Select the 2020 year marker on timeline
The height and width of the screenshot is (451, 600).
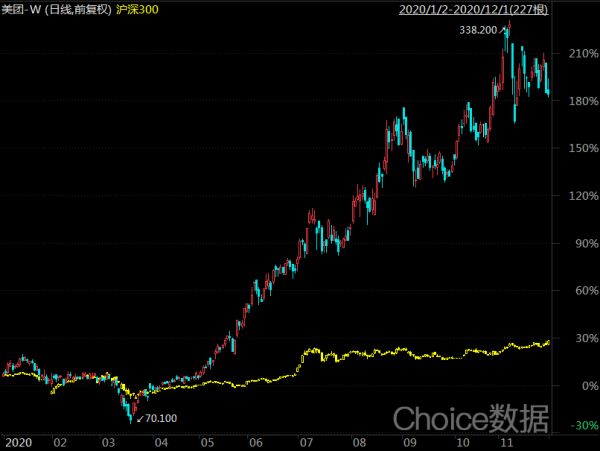coord(18,441)
